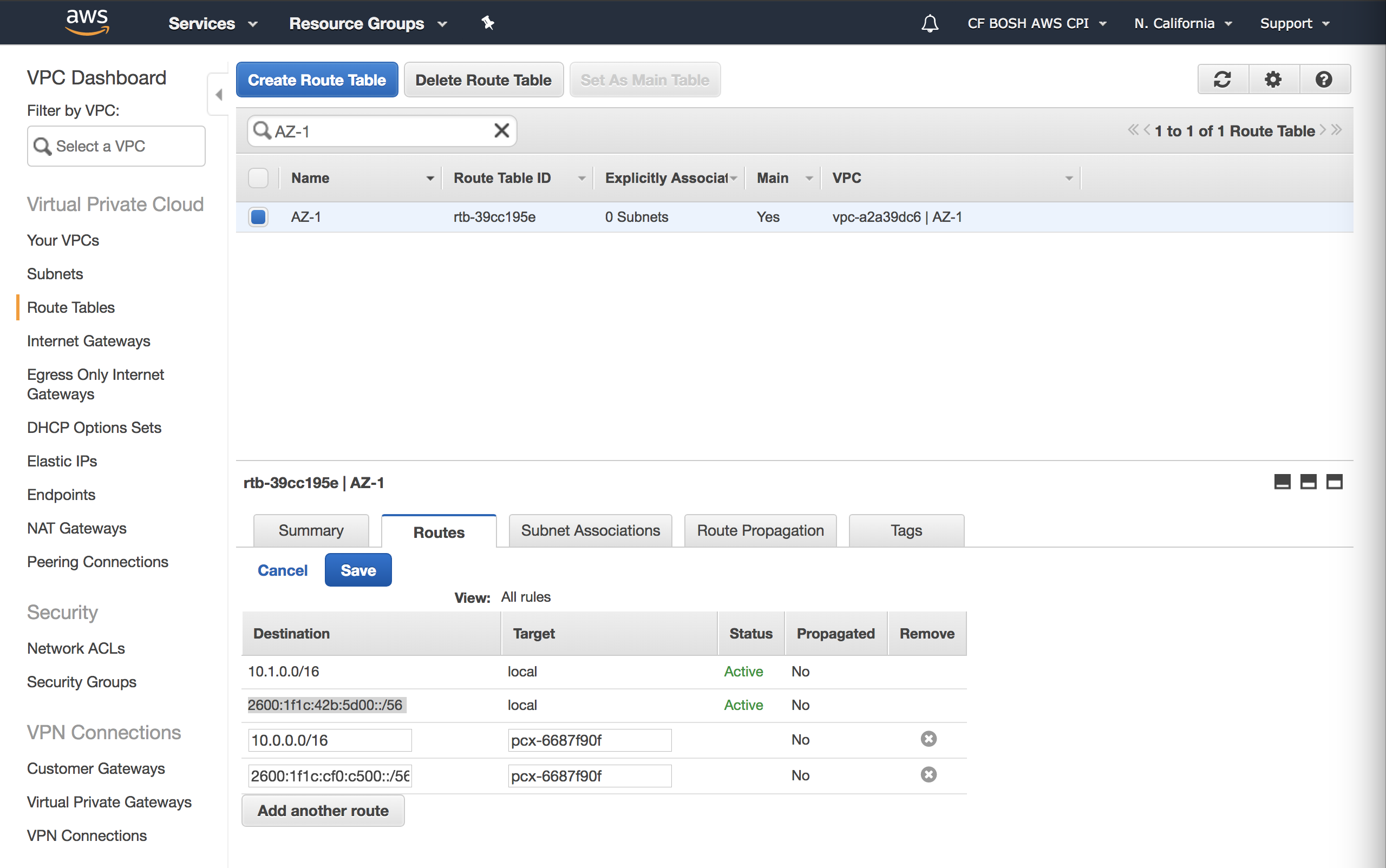Screen dimensions: 1386x868
Task: Collapse the left navigation sidebar arrow
Action: [x=218, y=94]
